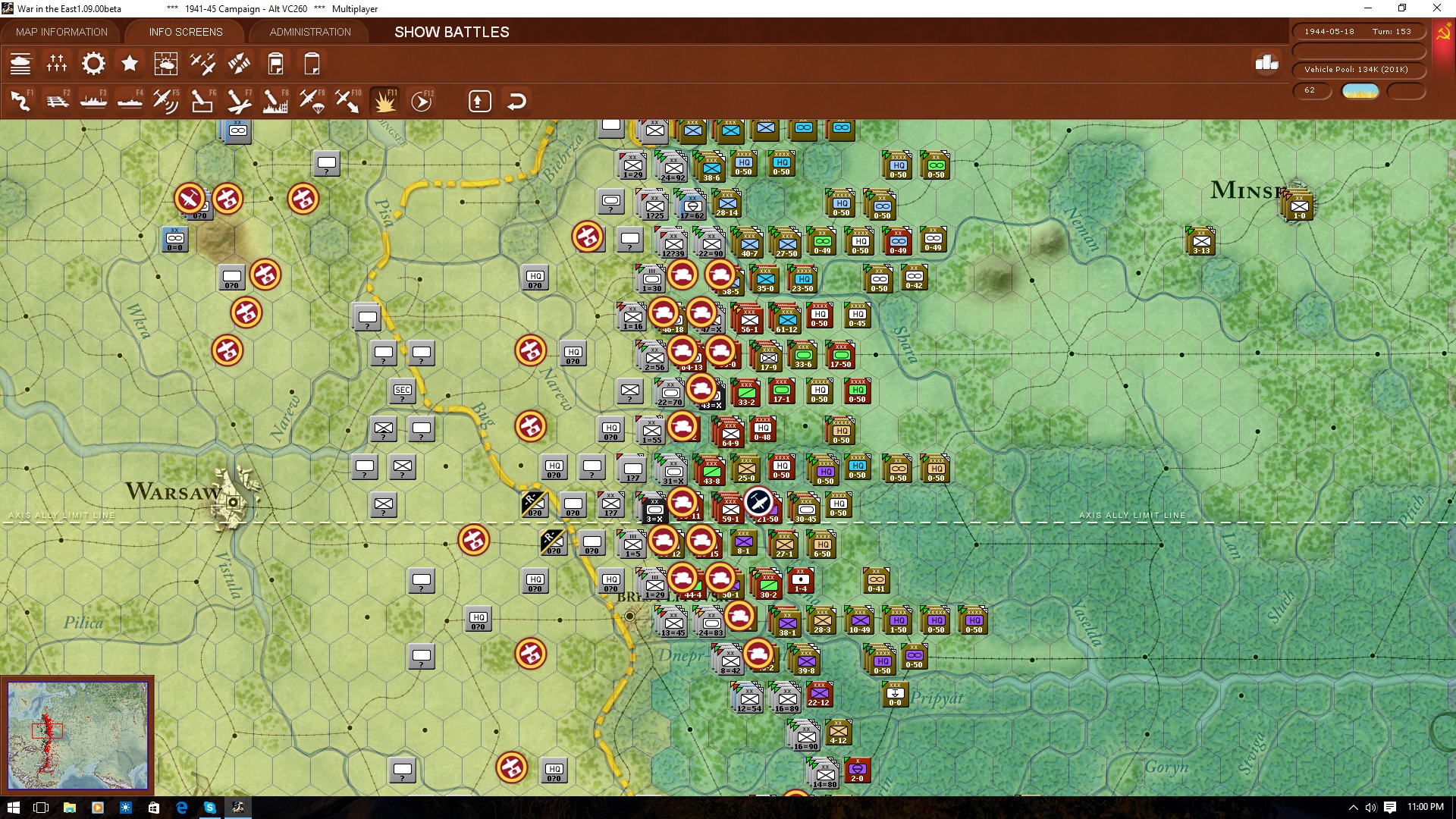Open File Explorer from taskbar
Viewport: 1456px width, 819px height.
pyautogui.click(x=70, y=808)
